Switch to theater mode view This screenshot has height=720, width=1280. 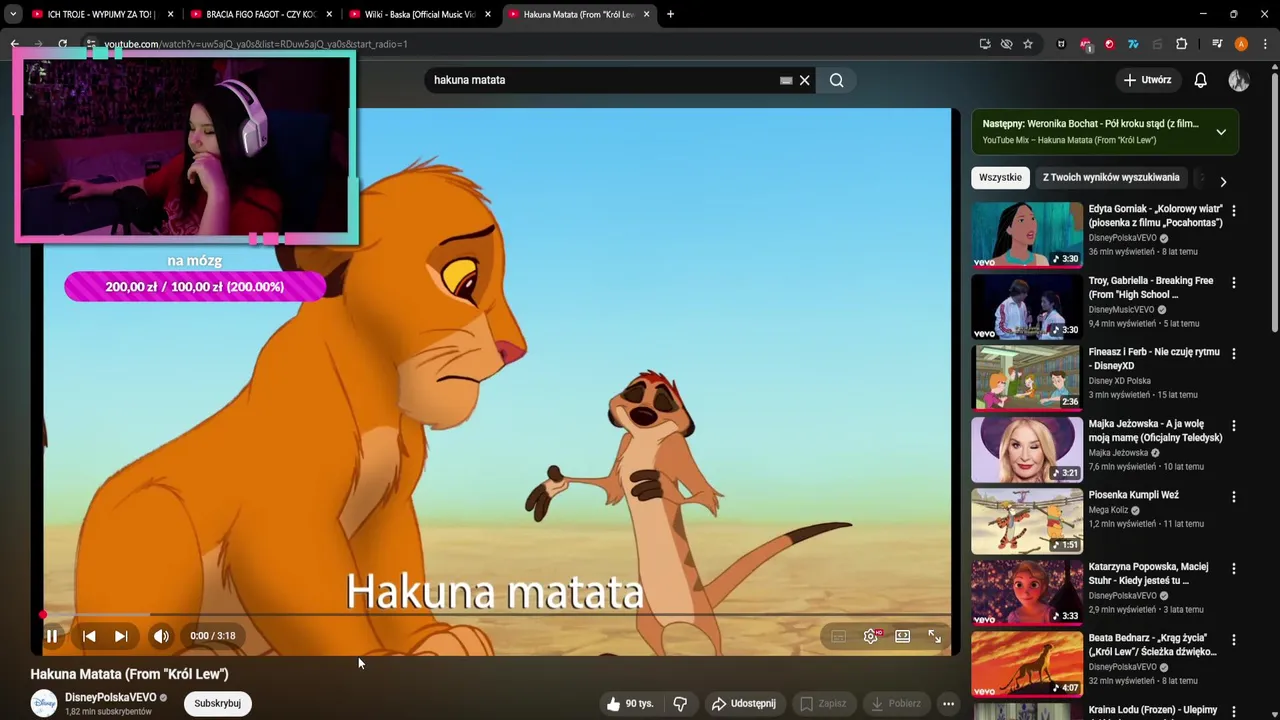tap(903, 636)
